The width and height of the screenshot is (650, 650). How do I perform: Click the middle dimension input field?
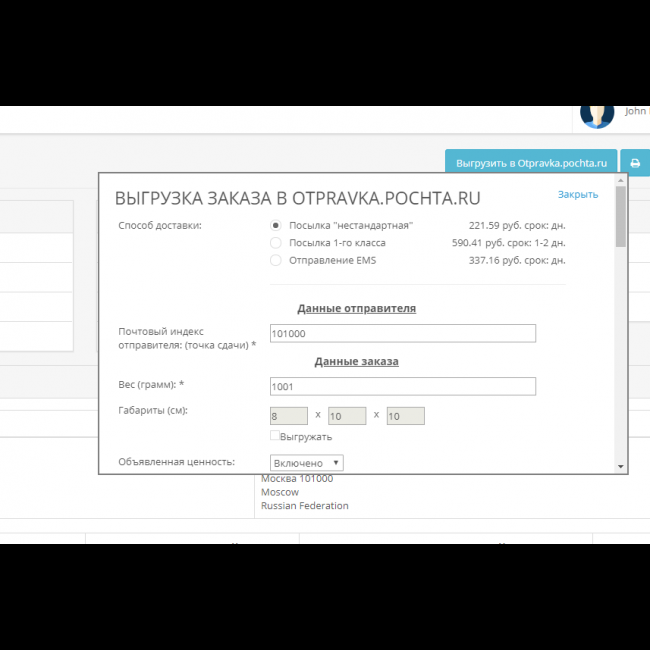(x=347, y=416)
